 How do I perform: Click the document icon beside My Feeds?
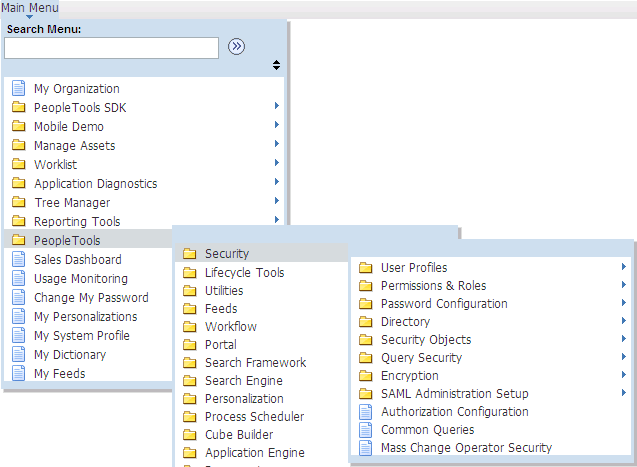pos(18,373)
